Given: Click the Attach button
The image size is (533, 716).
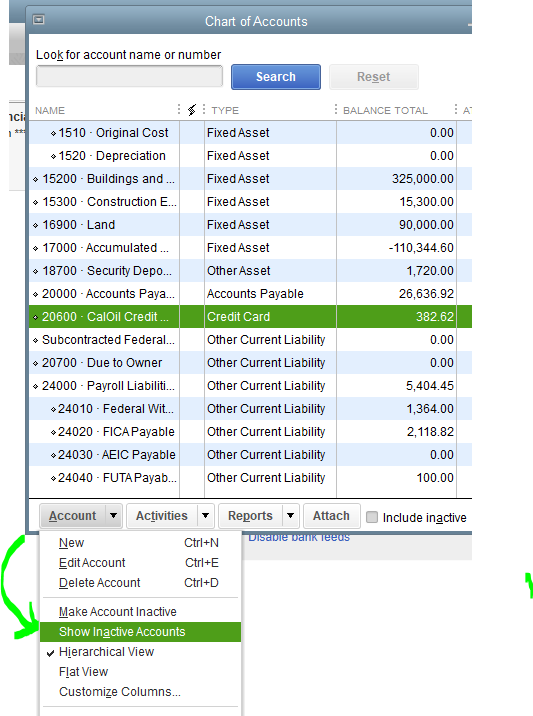Looking at the screenshot, I should pos(332,516).
